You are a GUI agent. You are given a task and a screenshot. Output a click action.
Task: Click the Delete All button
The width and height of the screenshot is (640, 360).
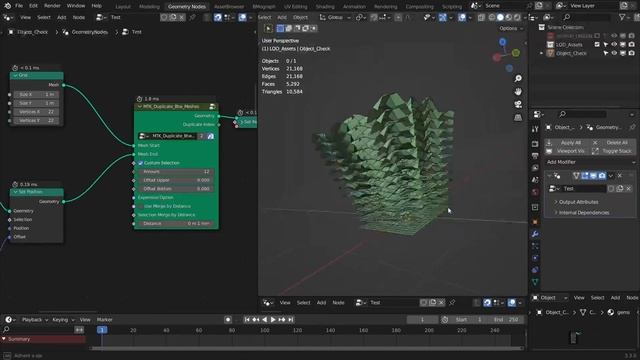tap(613, 142)
